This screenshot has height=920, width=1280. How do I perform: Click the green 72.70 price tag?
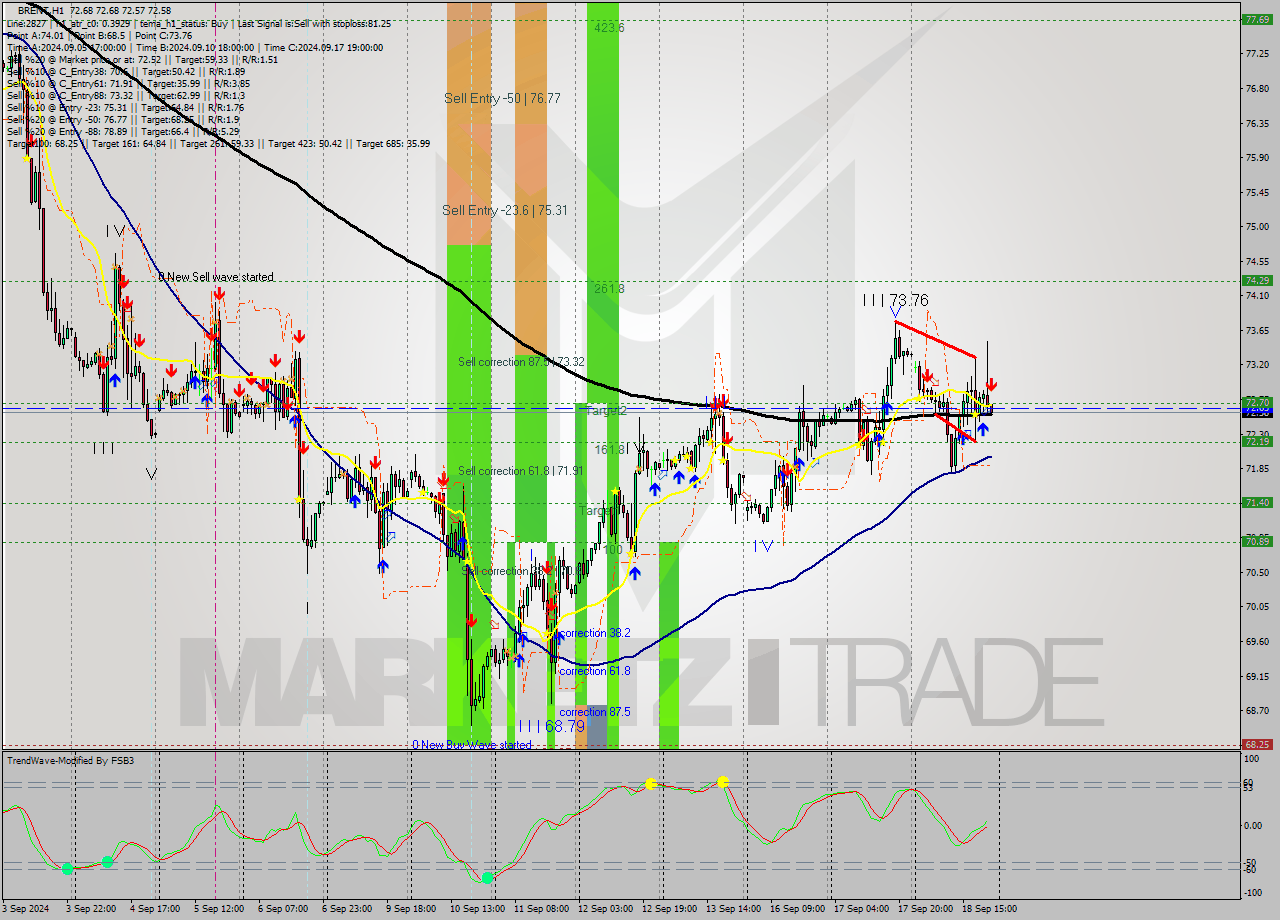click(x=1257, y=402)
